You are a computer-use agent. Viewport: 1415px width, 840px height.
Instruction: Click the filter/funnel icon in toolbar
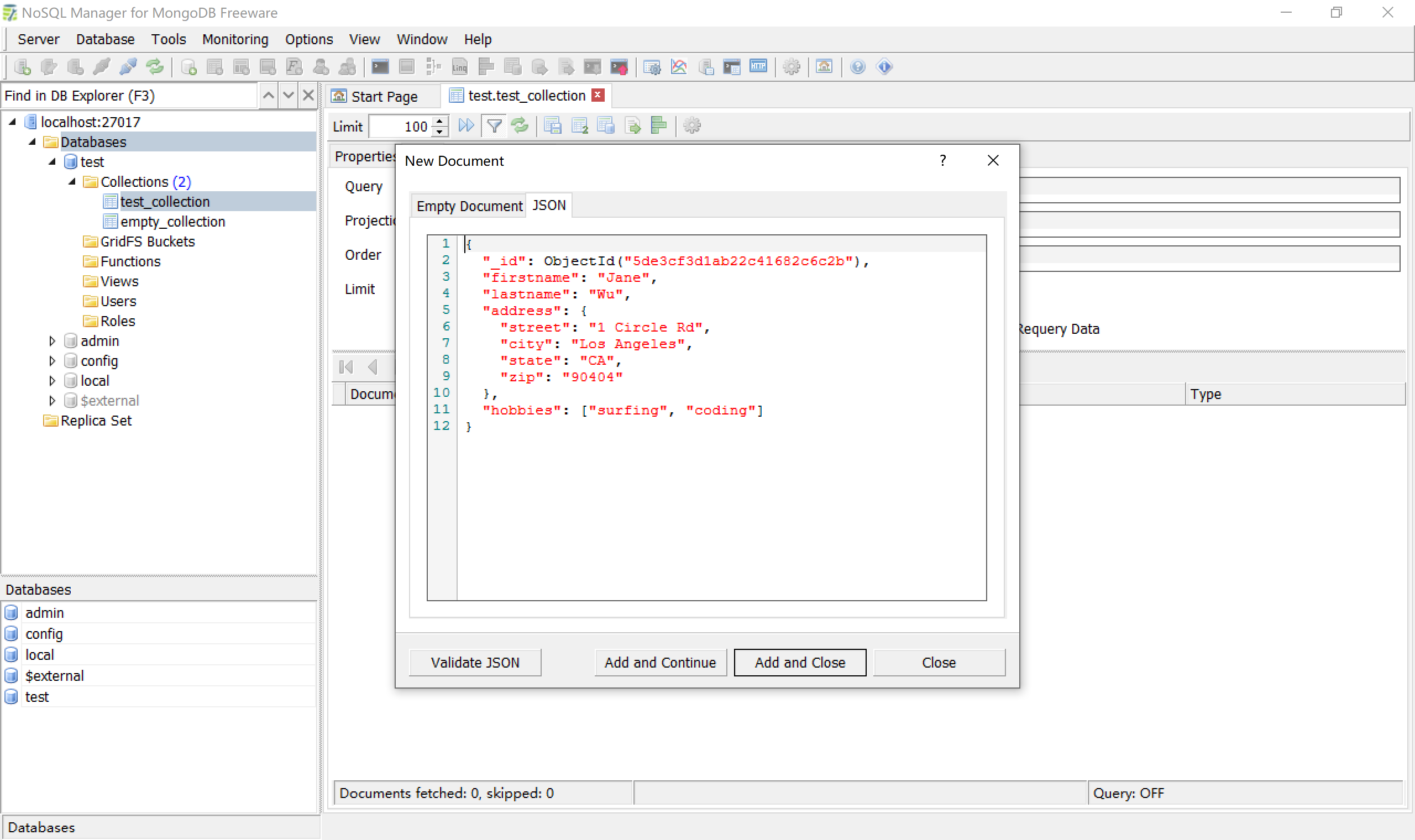[x=496, y=126]
